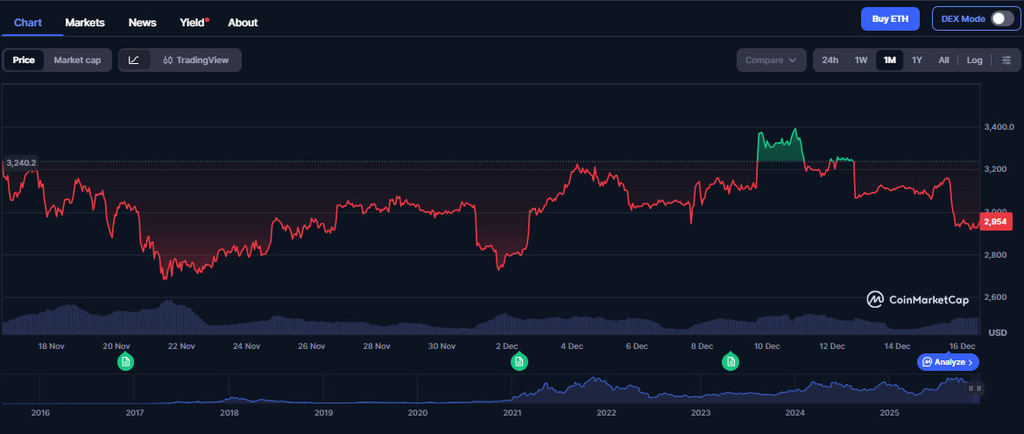Click the Buy ETH button
This screenshot has width=1024, height=434.
(x=890, y=19)
